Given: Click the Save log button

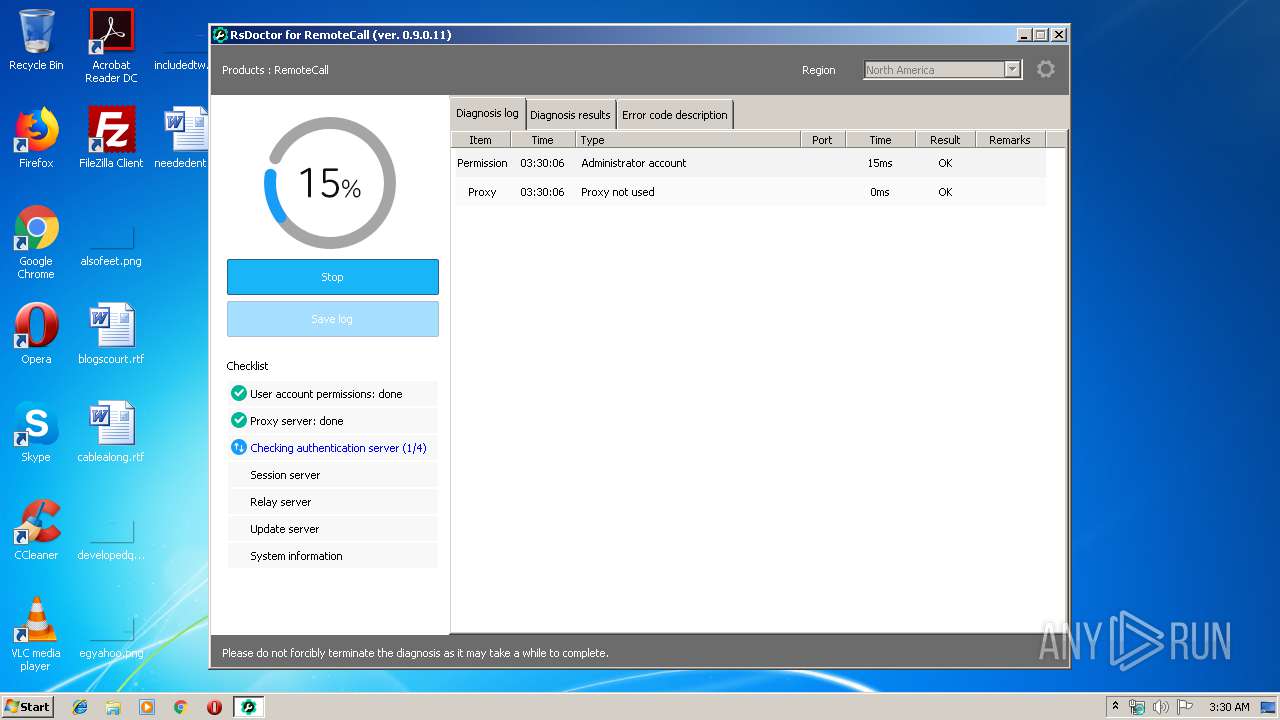Looking at the screenshot, I should coord(332,319).
